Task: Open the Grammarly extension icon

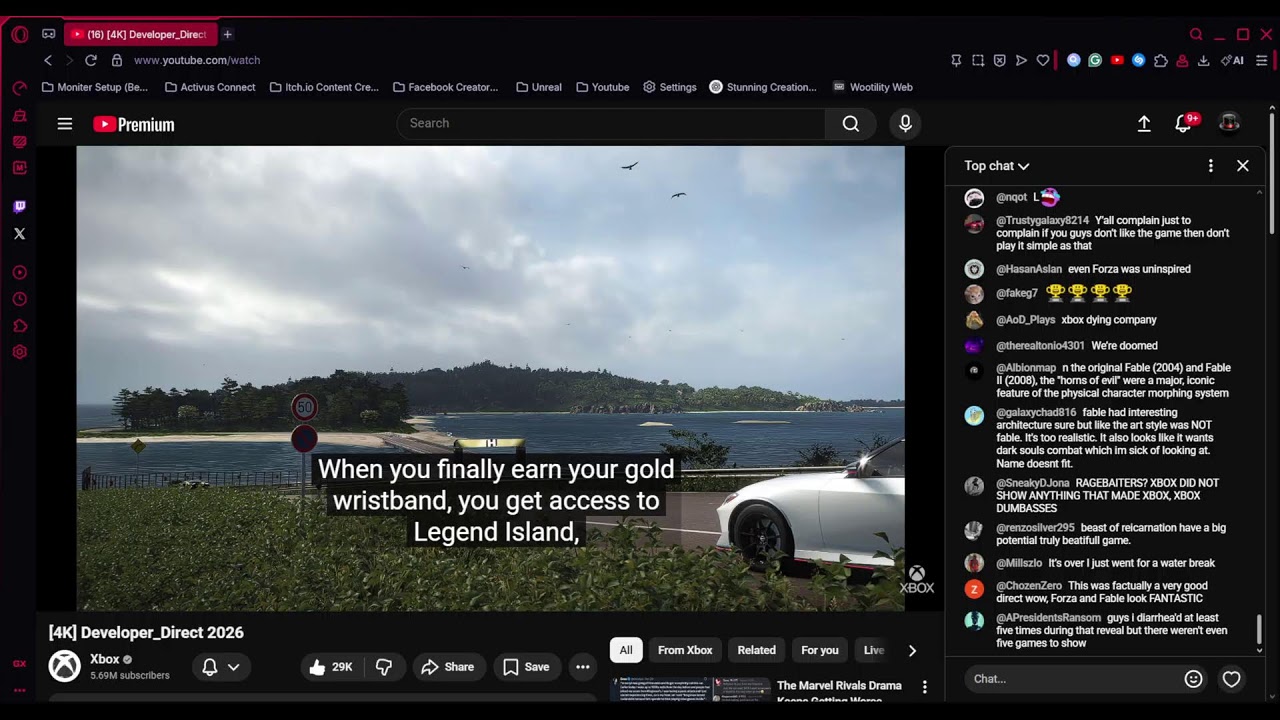Action: tap(1095, 60)
